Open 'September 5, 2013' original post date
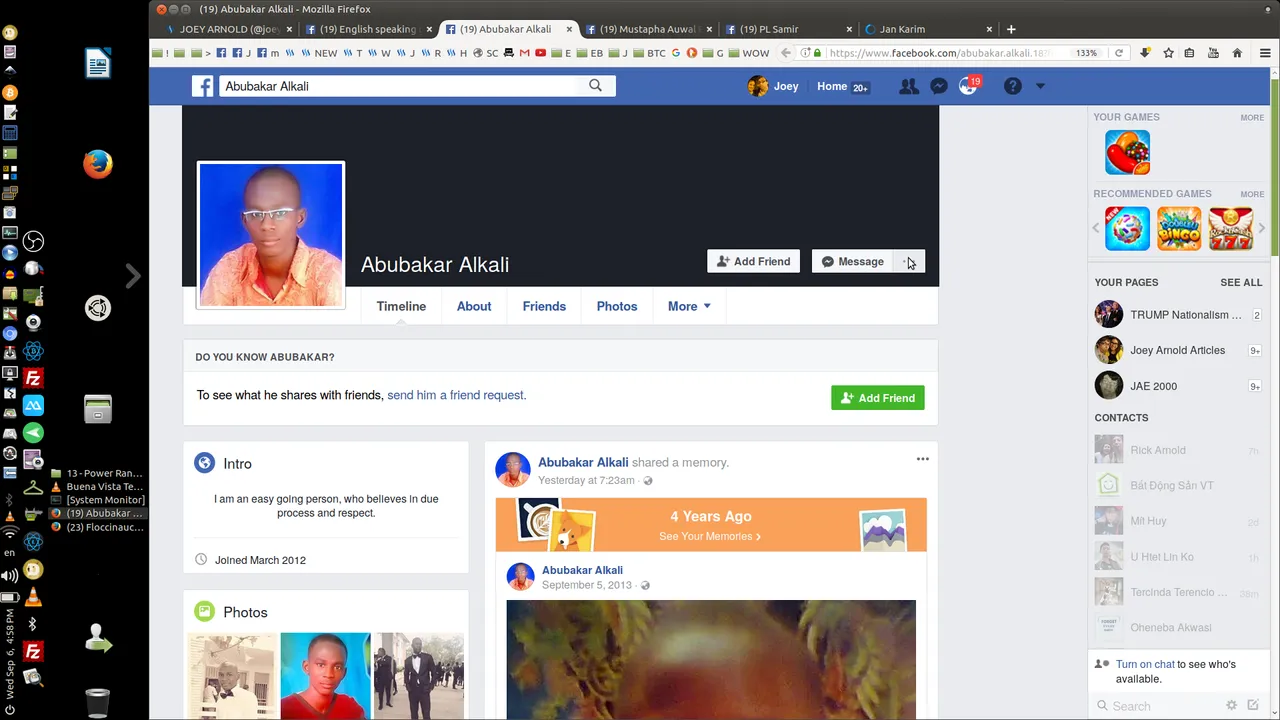The height and width of the screenshot is (720, 1280). (x=587, y=585)
